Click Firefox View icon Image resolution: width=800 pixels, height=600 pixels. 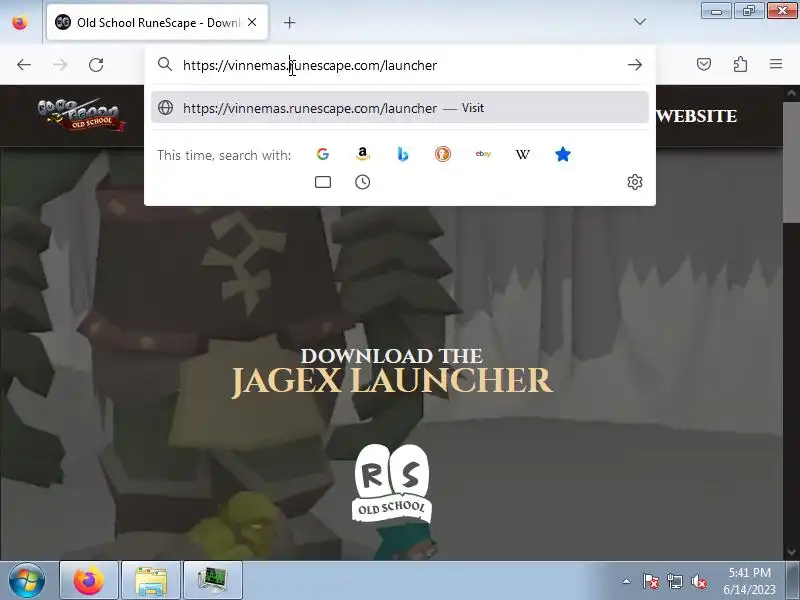click(20, 22)
